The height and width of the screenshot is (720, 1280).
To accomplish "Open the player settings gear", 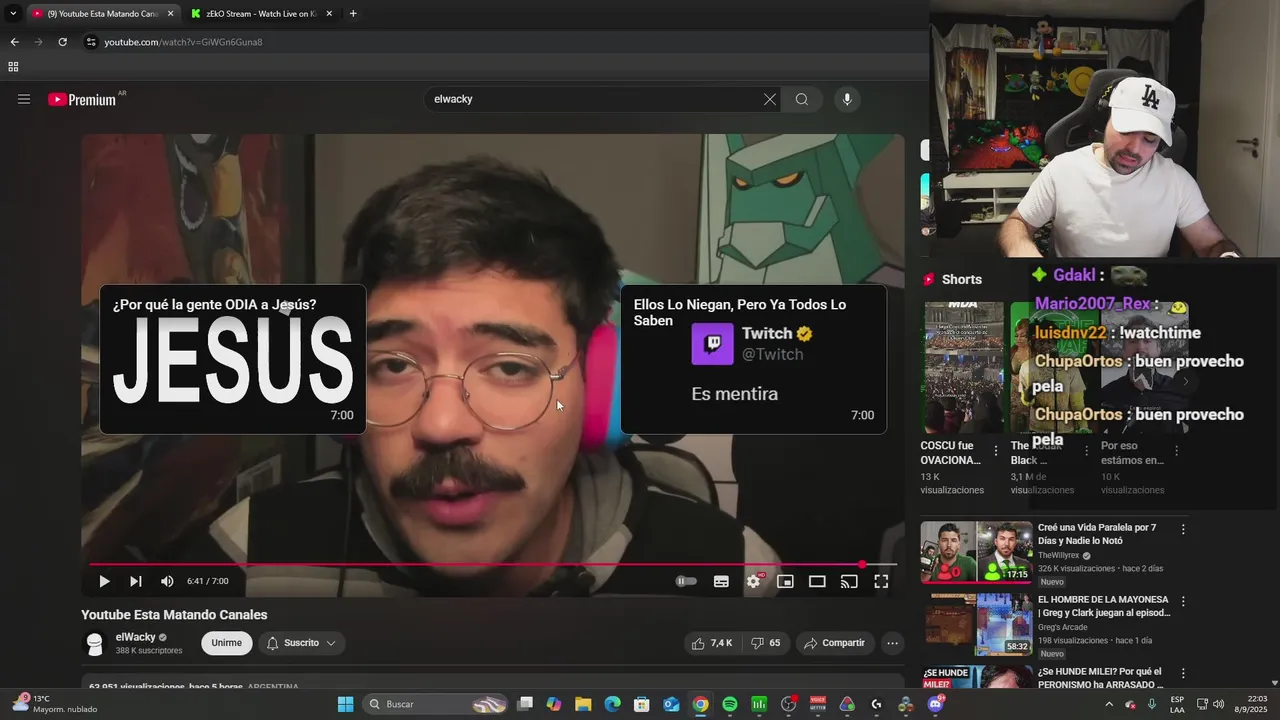I will (x=753, y=581).
